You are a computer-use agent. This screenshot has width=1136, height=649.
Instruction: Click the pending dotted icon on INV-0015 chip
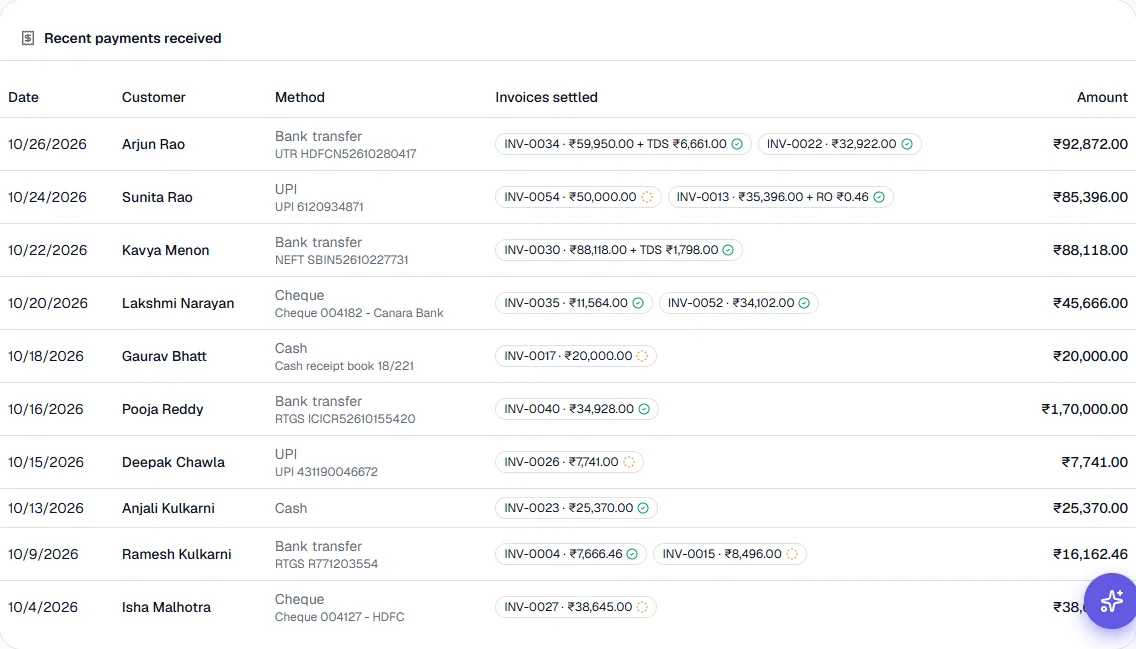pyautogui.click(x=792, y=554)
